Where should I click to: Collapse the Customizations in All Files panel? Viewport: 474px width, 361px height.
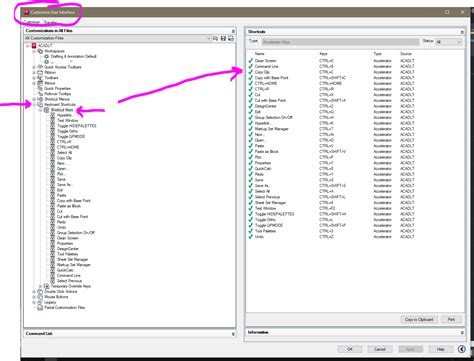point(233,31)
